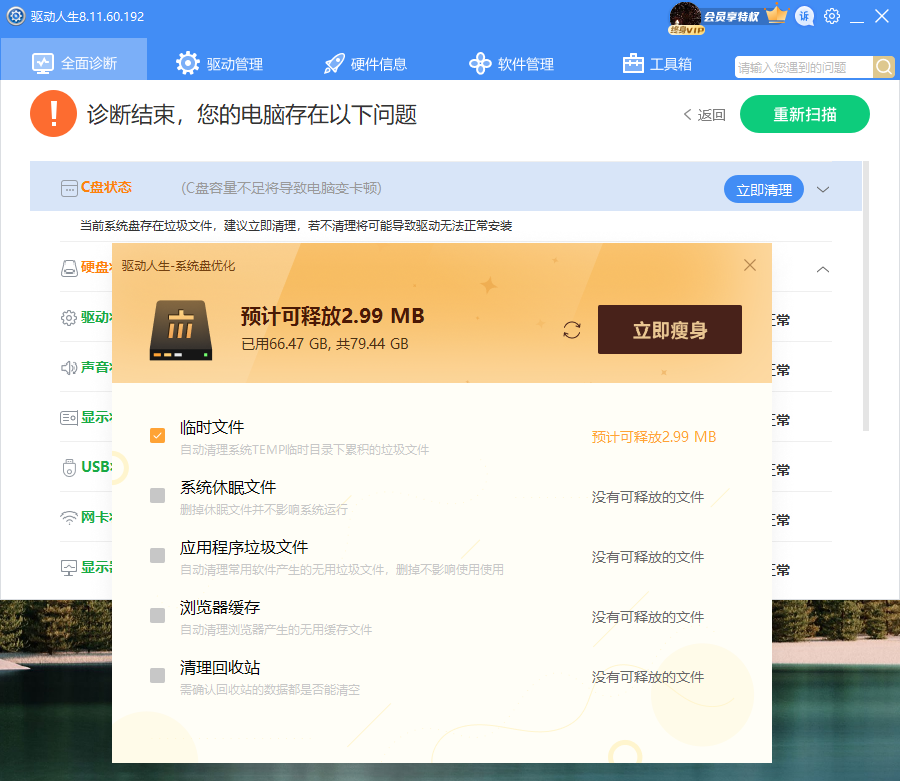Check the 系统休眠文件 checkbox
Image resolution: width=900 pixels, height=781 pixels.
[157, 495]
